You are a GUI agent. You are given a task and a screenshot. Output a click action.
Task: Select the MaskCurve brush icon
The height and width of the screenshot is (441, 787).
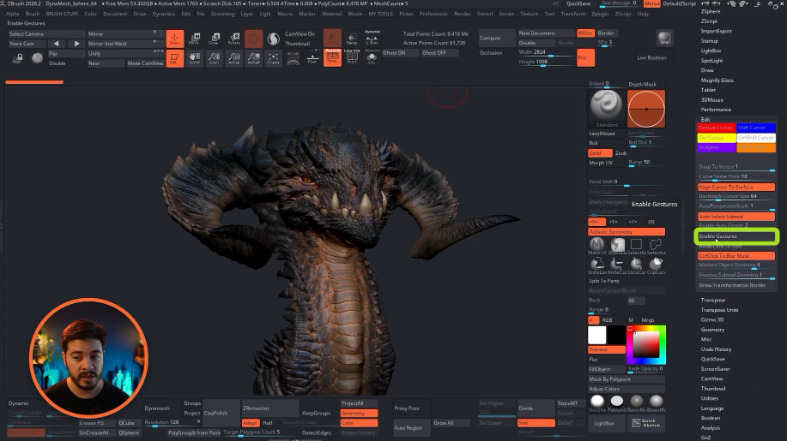tap(617, 246)
